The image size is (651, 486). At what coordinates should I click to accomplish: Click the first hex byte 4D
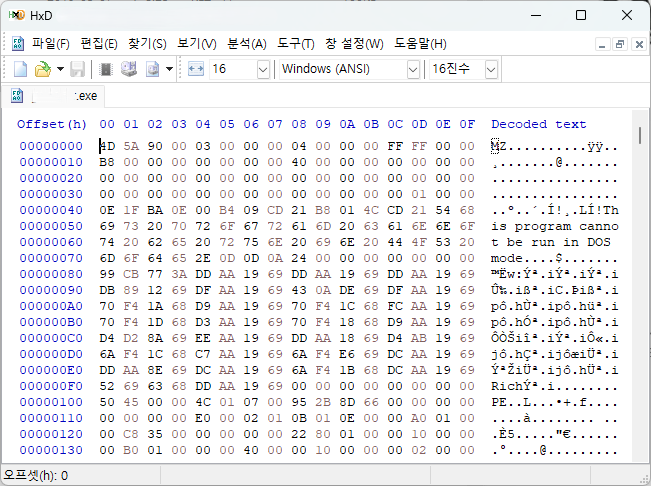(107, 146)
